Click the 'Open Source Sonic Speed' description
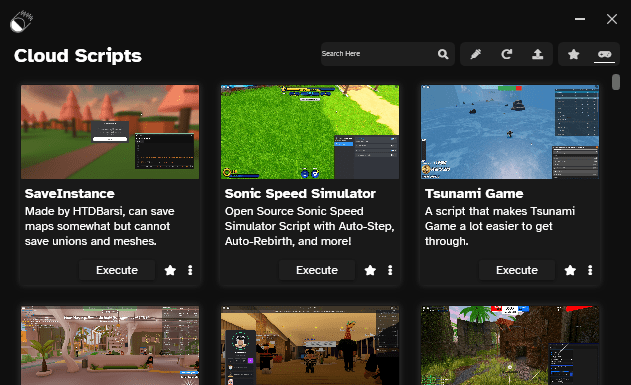Viewport: 631px width, 385px height. pos(309,226)
